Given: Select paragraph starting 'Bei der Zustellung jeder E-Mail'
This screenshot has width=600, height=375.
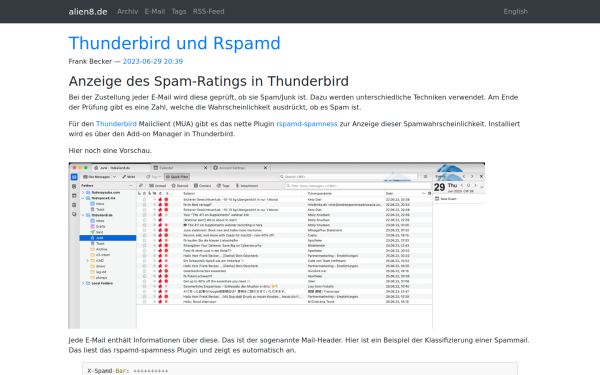Looking at the screenshot, I should [x=293, y=102].
